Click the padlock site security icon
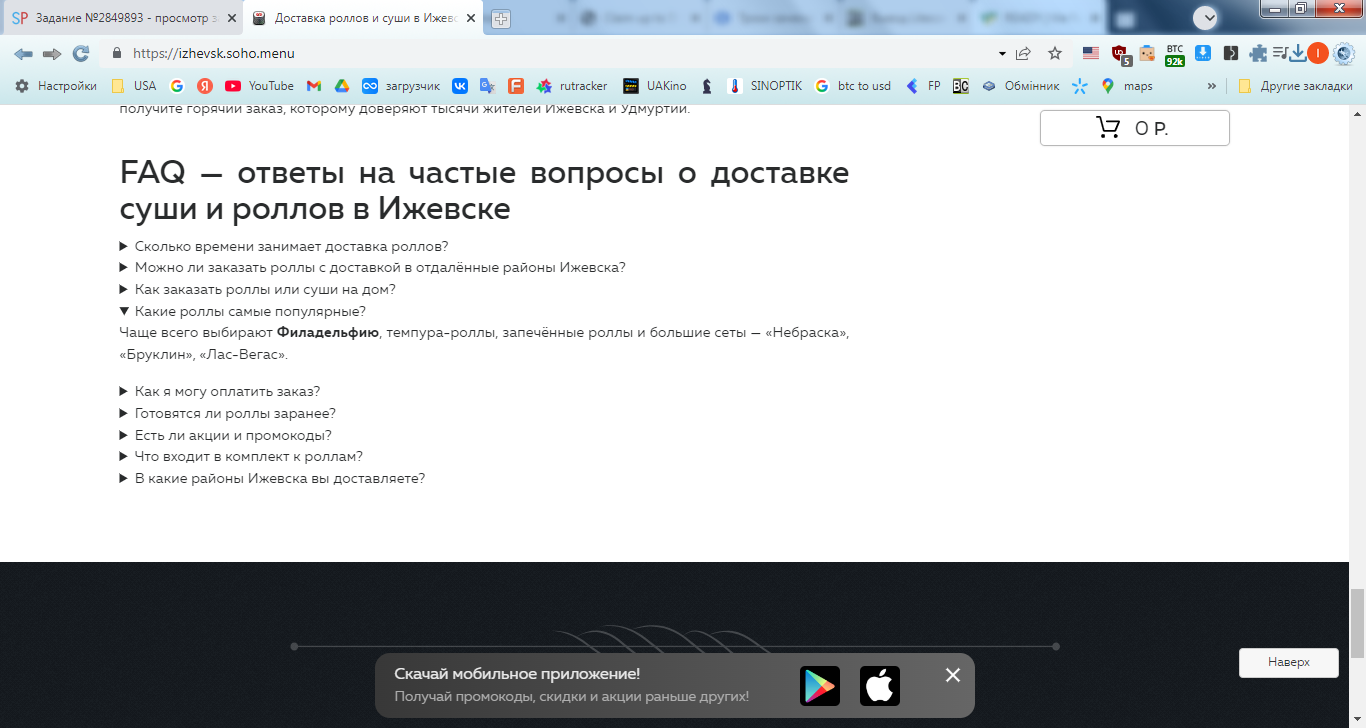The image size is (1366, 728). tap(117, 53)
